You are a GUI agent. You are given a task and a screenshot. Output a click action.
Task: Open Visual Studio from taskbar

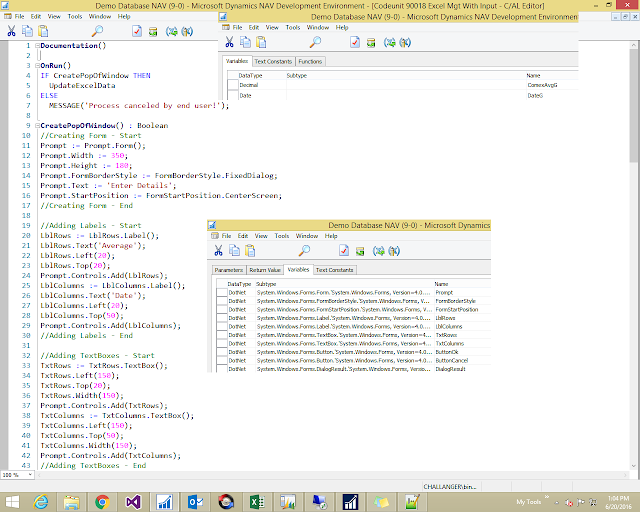click(x=133, y=502)
